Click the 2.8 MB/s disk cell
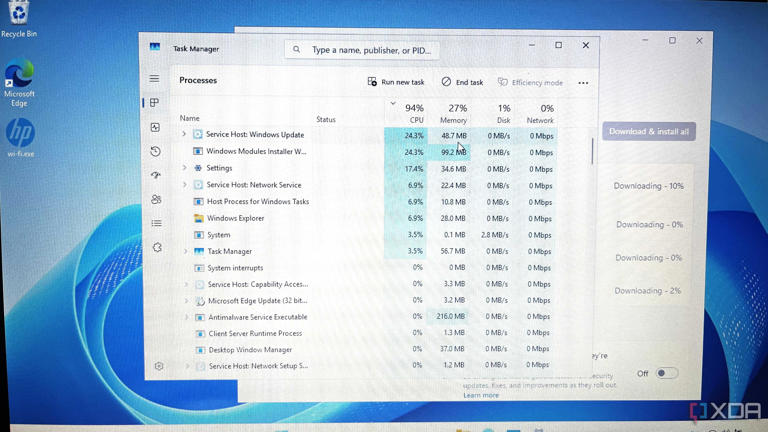This screenshot has width=768, height=432. pyautogui.click(x=494, y=235)
